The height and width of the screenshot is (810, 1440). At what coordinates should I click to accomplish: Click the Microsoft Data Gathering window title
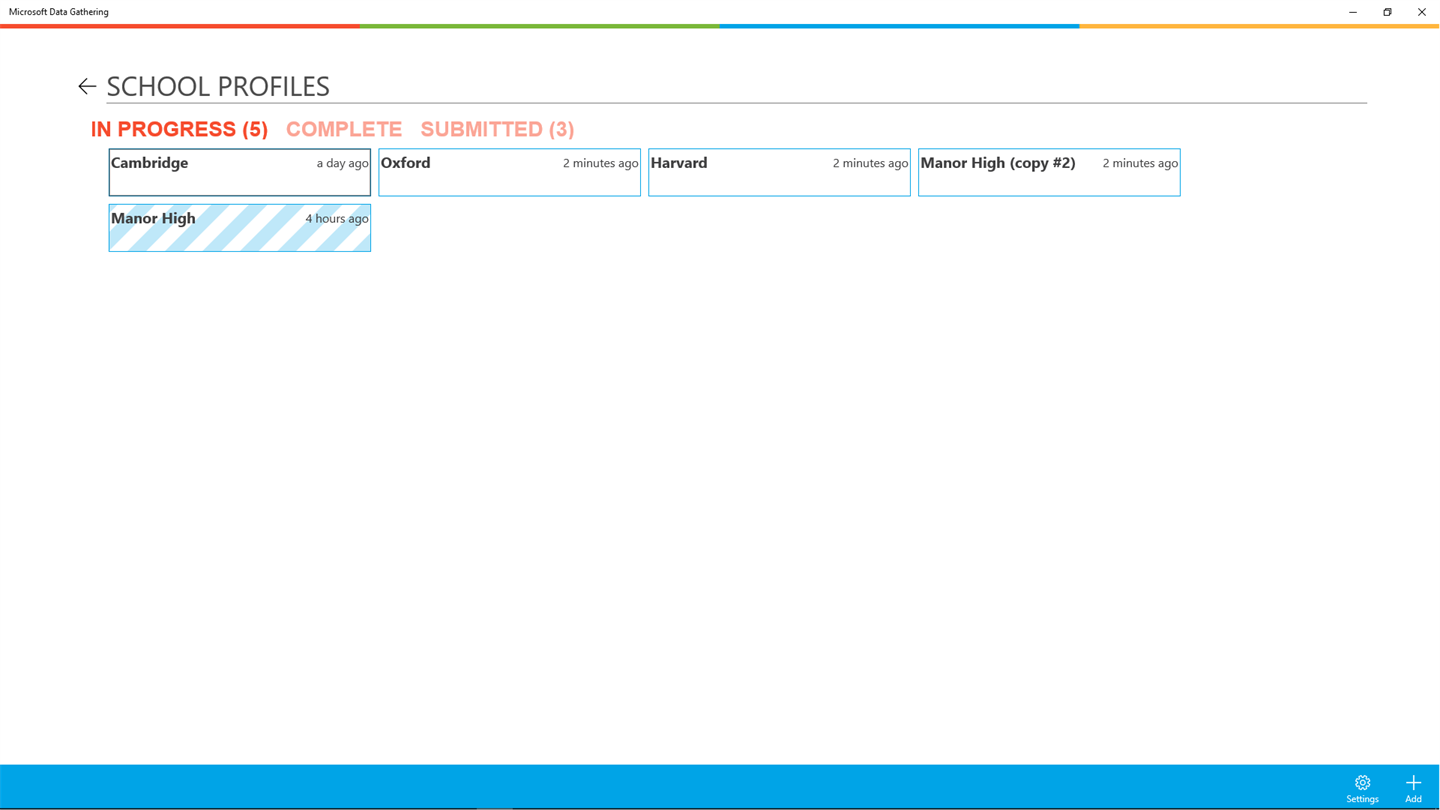[x=59, y=12]
